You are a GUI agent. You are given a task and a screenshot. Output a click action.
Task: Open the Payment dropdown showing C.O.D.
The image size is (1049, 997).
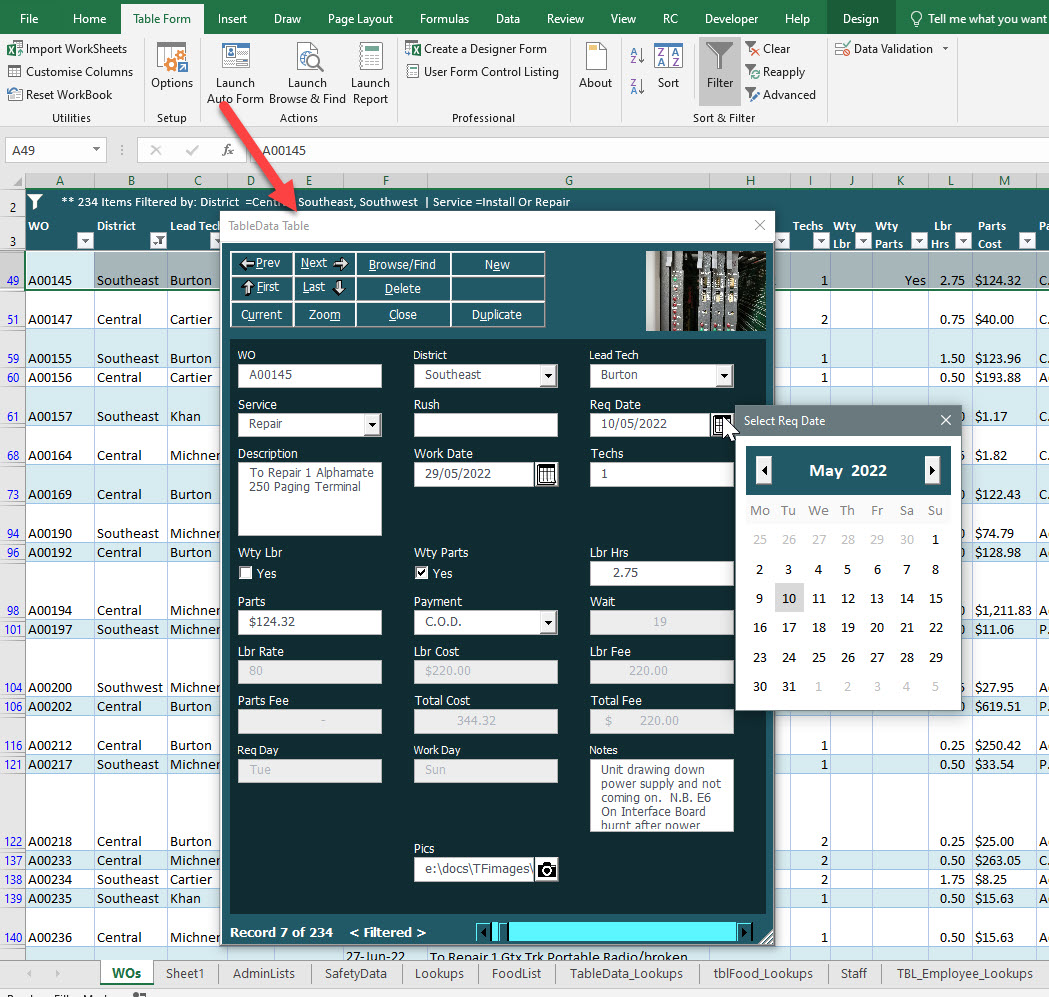coord(548,622)
